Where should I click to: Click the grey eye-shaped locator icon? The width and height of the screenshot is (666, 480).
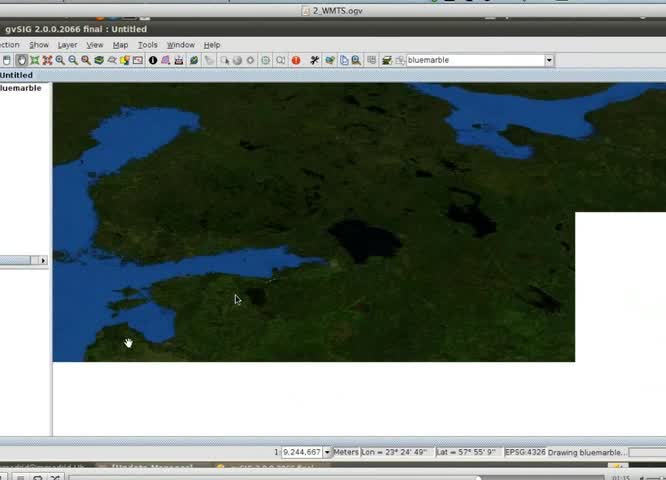[x=112, y=60]
